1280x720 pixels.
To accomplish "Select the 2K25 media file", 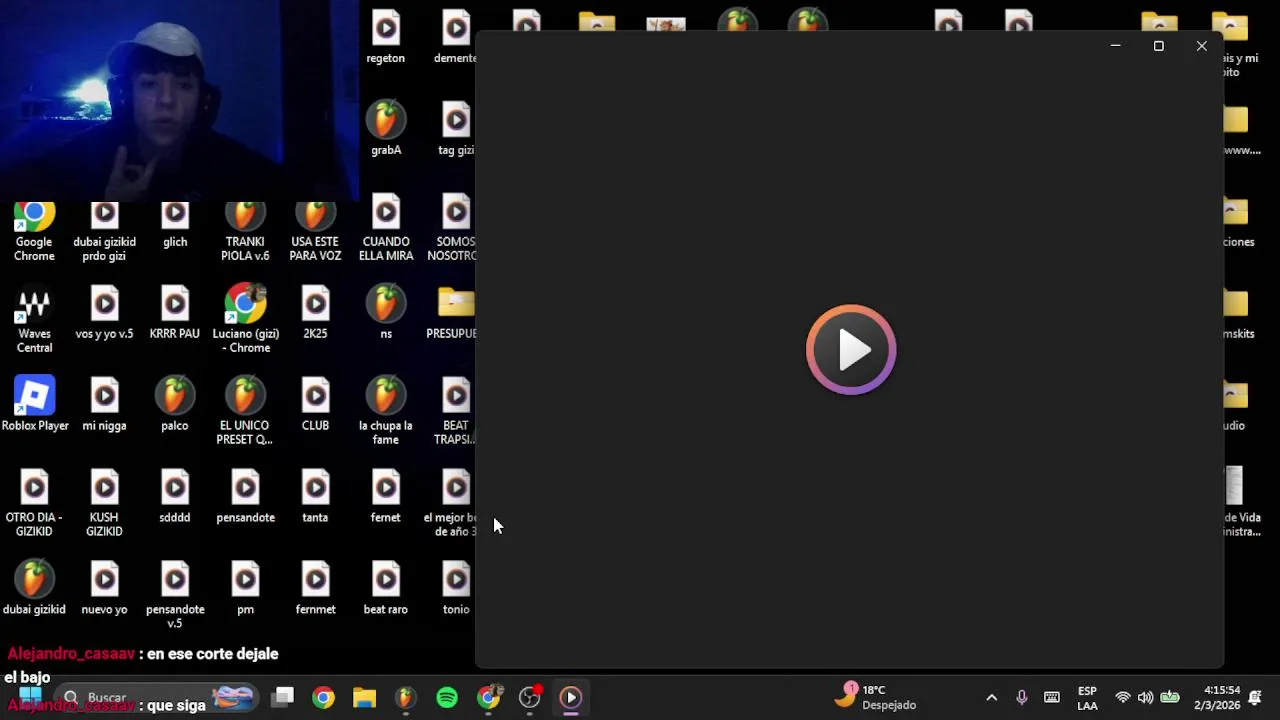I will point(315,313).
